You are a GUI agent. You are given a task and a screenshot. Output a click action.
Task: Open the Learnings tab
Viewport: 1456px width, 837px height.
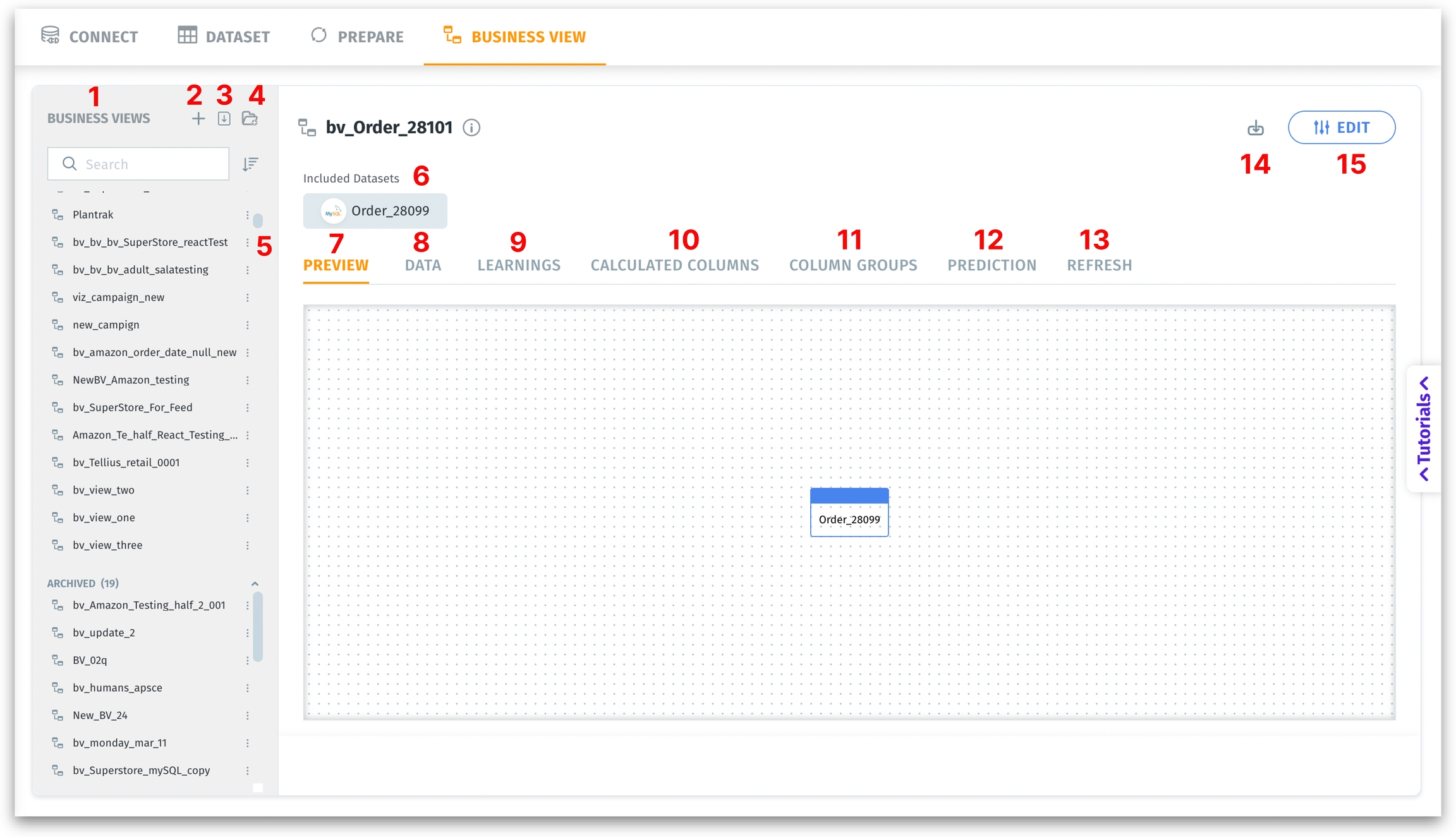pos(518,265)
